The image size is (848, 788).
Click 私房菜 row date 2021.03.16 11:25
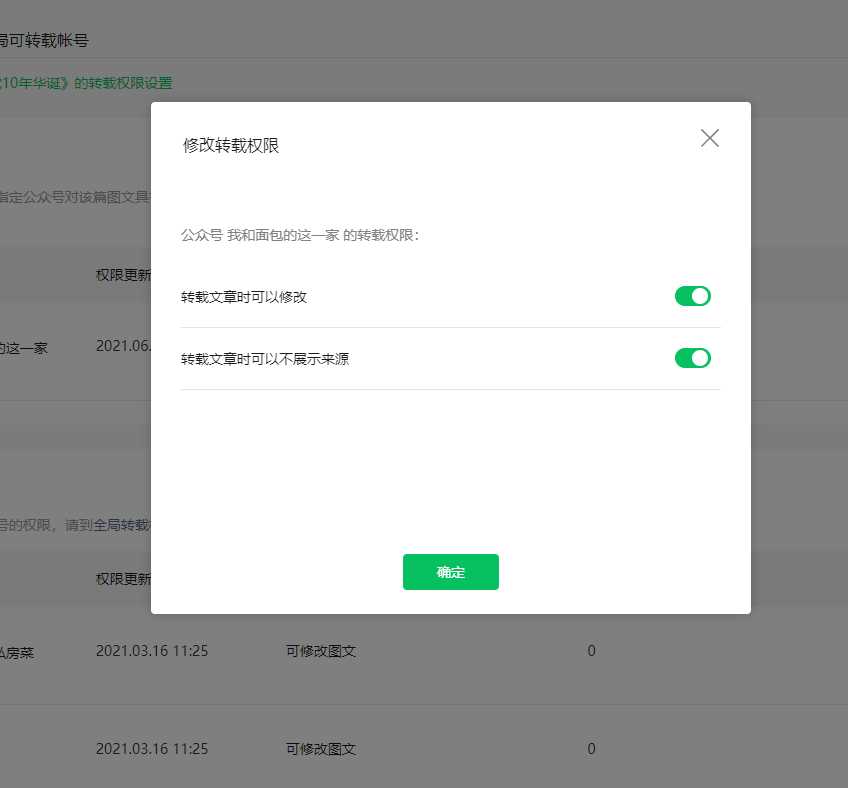(152, 651)
